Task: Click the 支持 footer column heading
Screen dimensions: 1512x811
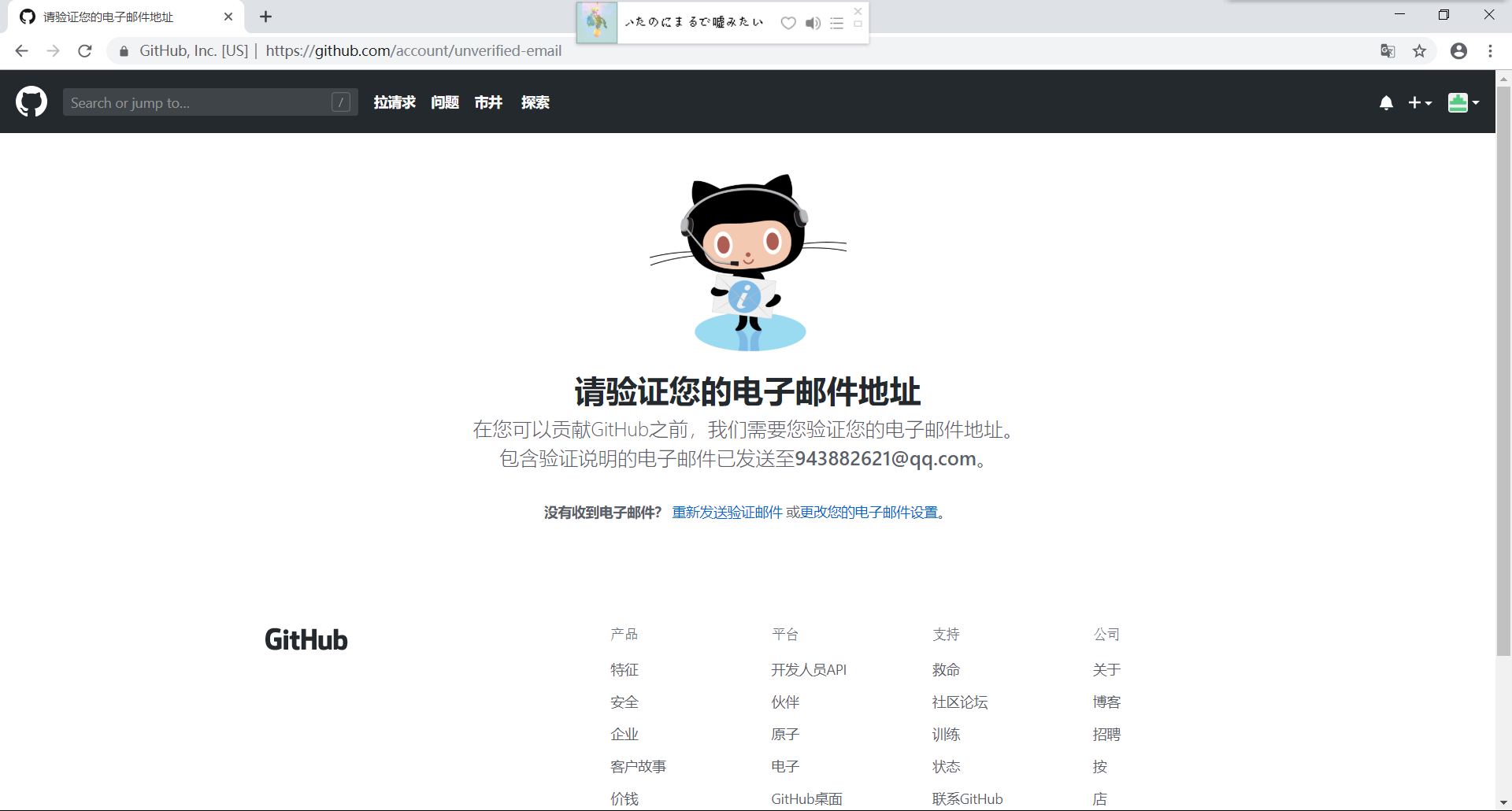Action: 946,634
